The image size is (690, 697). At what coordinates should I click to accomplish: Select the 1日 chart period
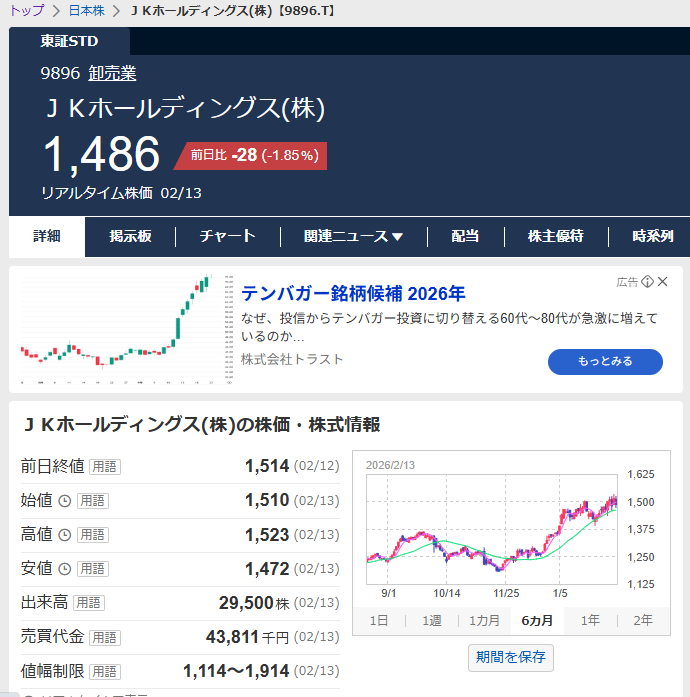pos(379,620)
